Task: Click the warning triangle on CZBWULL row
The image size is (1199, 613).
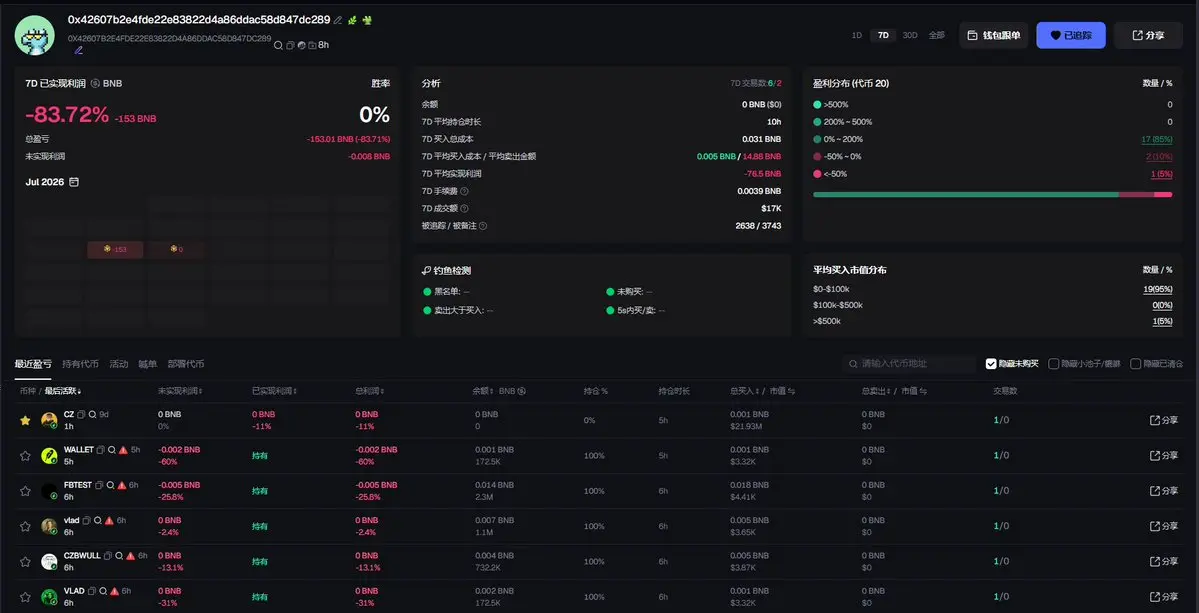Action: click(x=131, y=556)
